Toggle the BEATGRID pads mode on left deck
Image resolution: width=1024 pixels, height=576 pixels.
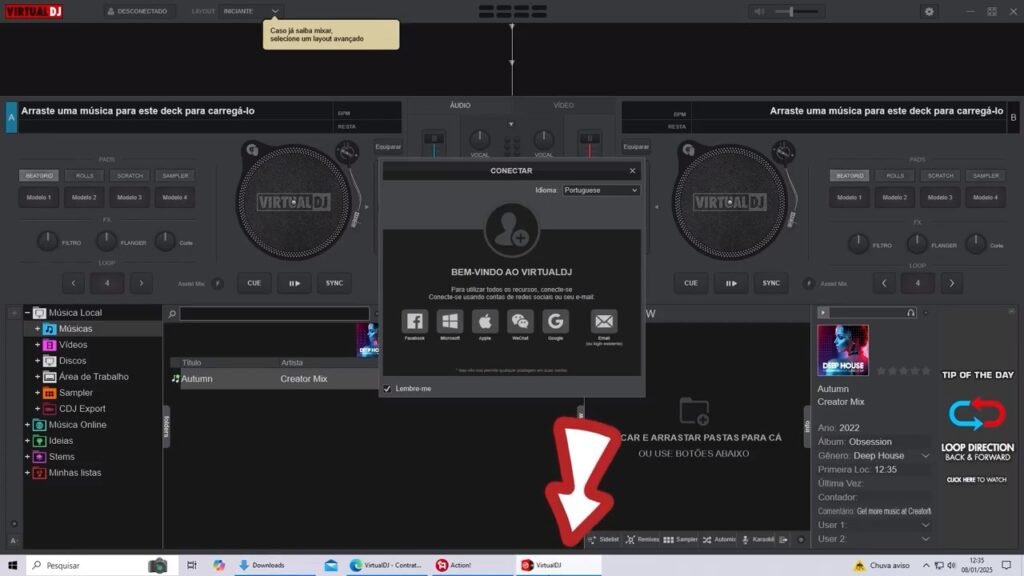39,176
